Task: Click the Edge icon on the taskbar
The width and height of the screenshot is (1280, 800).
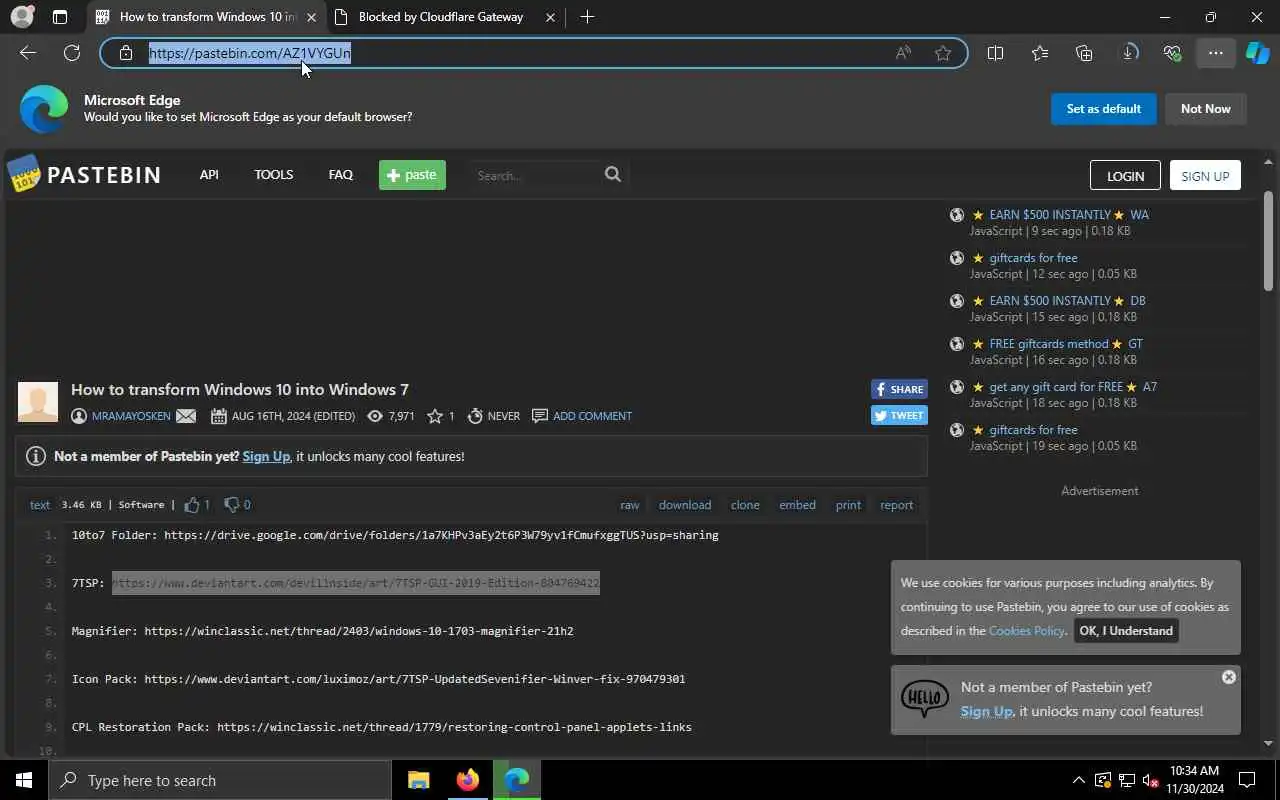Action: point(516,780)
